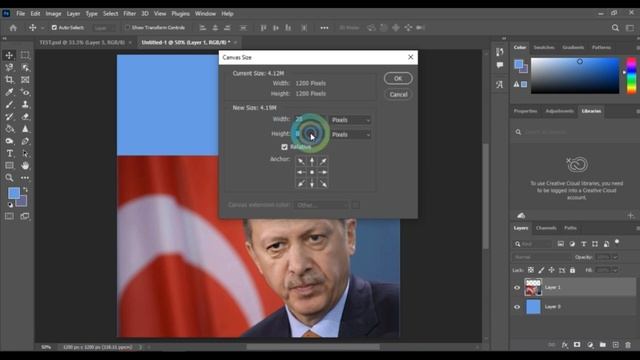Set anchor to top-left arrow
Viewport: 640px width, 360px height.
(301, 161)
